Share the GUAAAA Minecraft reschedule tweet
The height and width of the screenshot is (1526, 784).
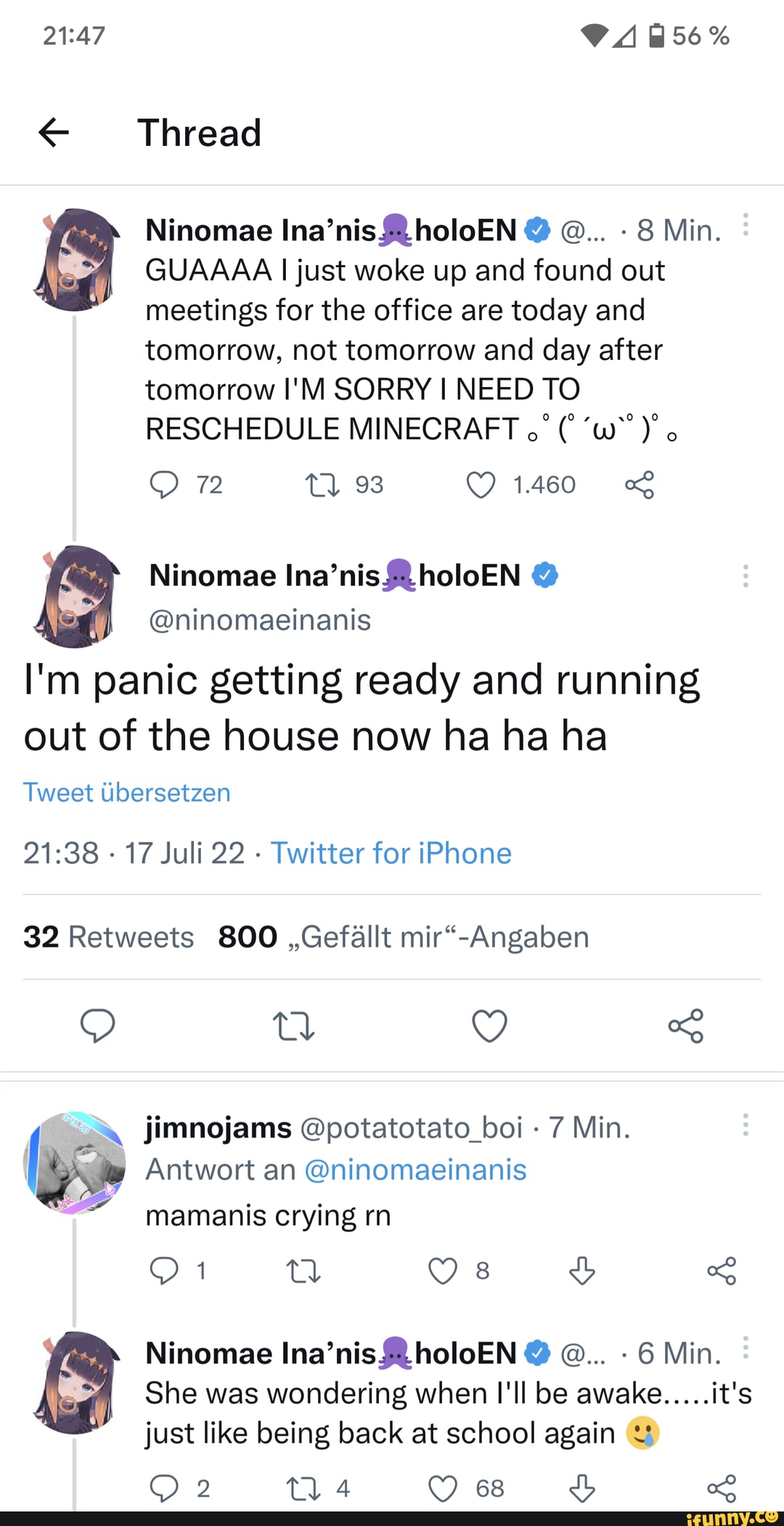pos(640,485)
